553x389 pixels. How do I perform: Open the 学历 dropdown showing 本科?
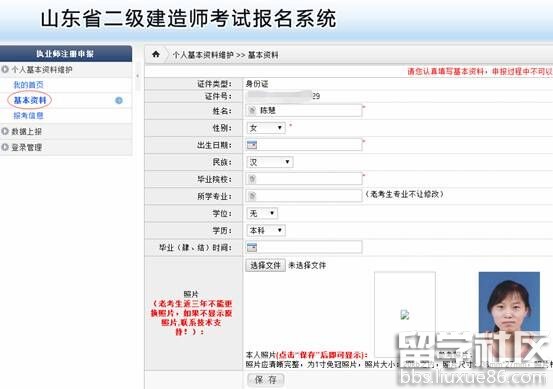(x=266, y=230)
